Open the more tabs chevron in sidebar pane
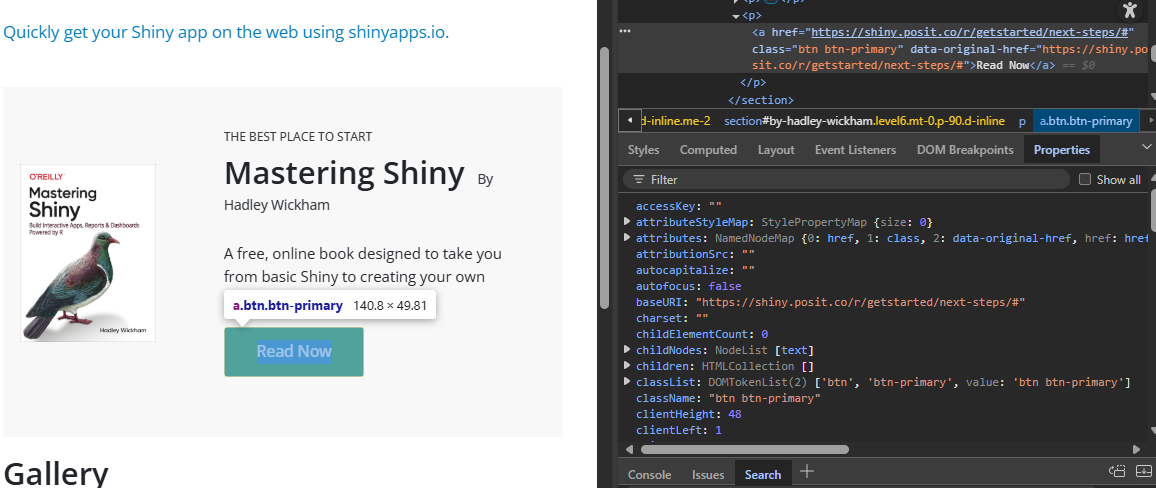 coord(1146,147)
